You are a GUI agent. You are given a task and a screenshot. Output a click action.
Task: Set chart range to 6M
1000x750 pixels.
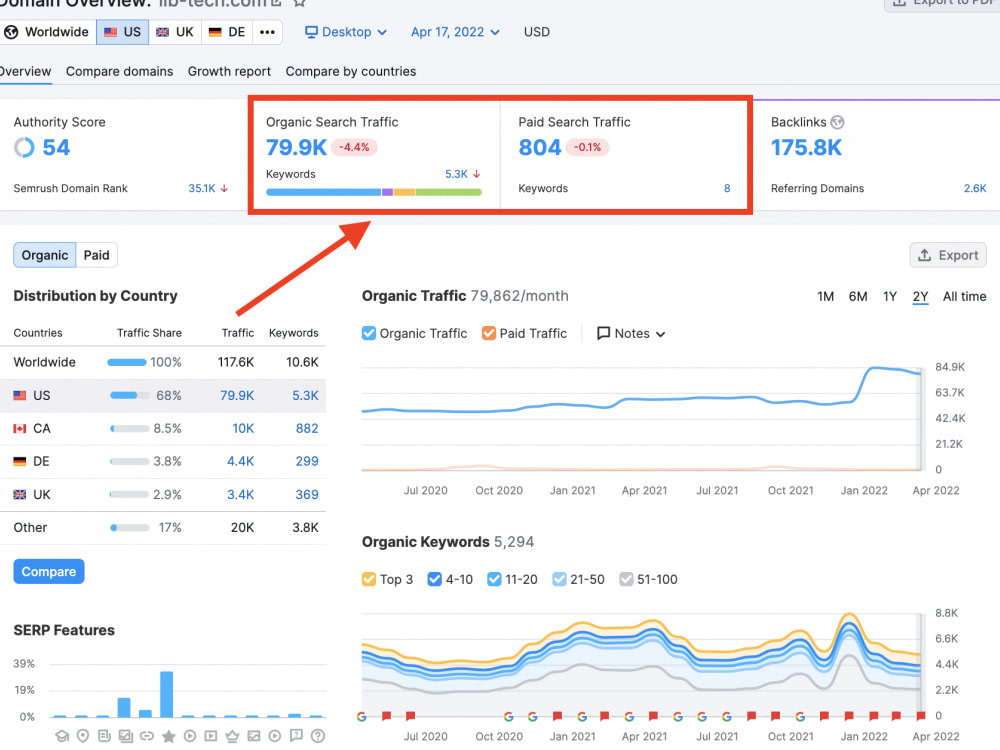tap(858, 297)
